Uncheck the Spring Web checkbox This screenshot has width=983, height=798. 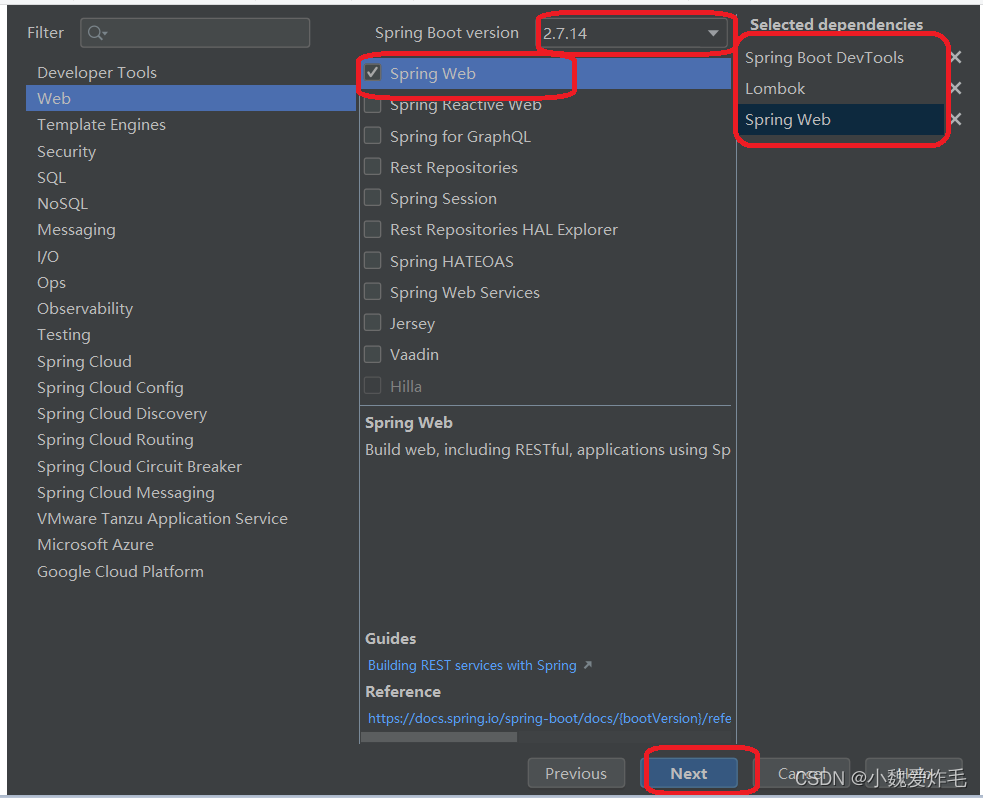373,73
